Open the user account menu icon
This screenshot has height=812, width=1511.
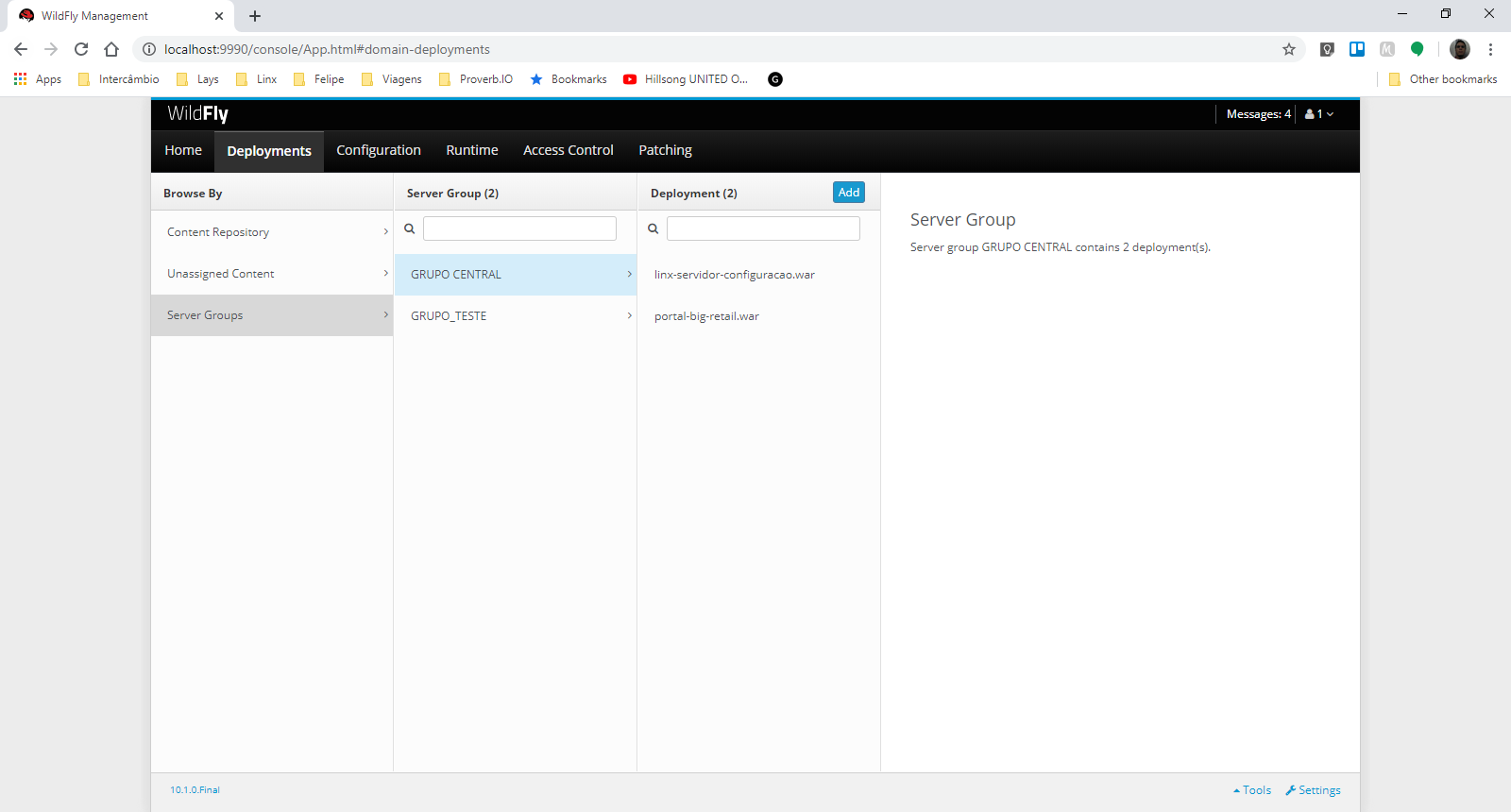pyautogui.click(x=1319, y=114)
